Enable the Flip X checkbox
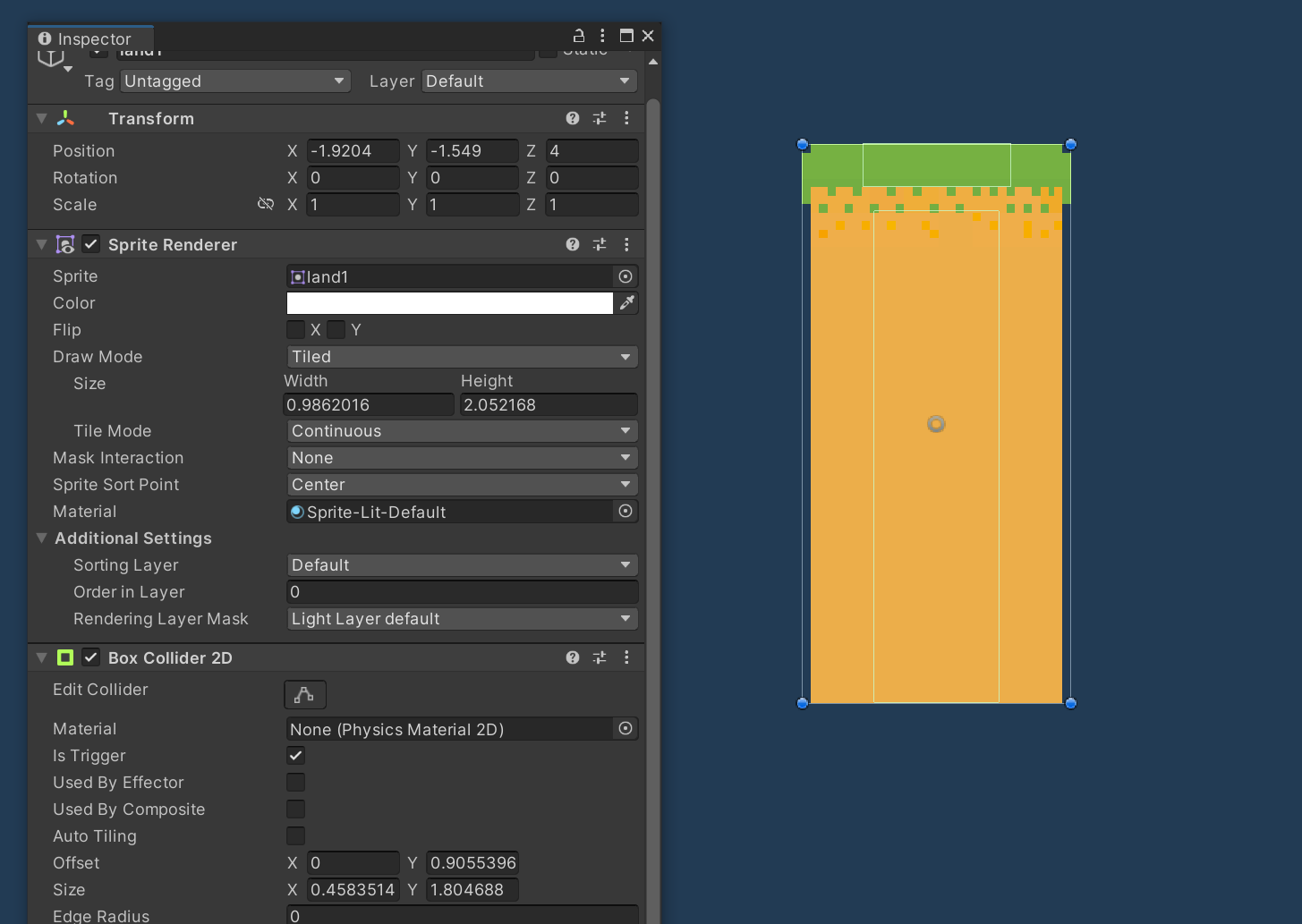The width and height of the screenshot is (1302, 924). [x=295, y=329]
